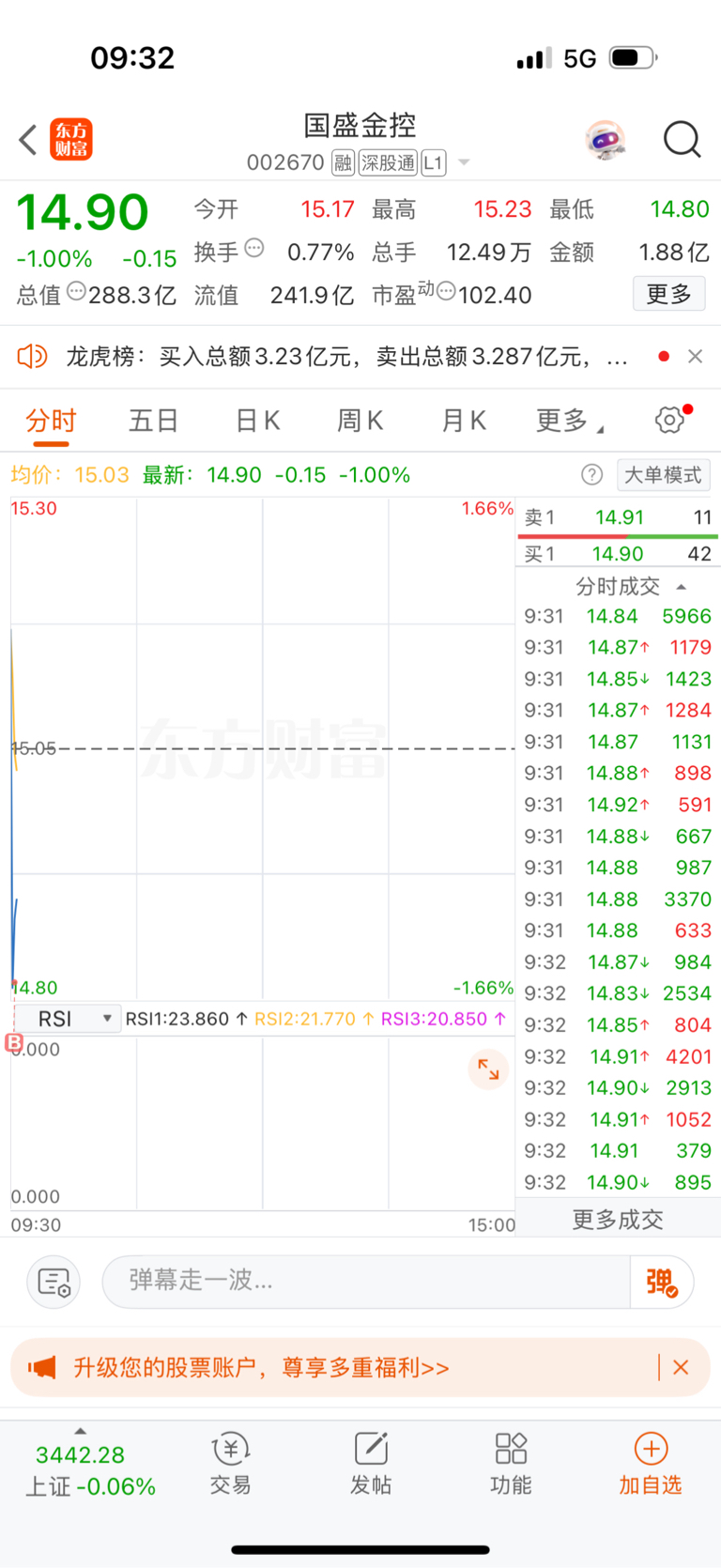Open the 交易 trade icon
721x1568 pixels.
(x=230, y=1464)
